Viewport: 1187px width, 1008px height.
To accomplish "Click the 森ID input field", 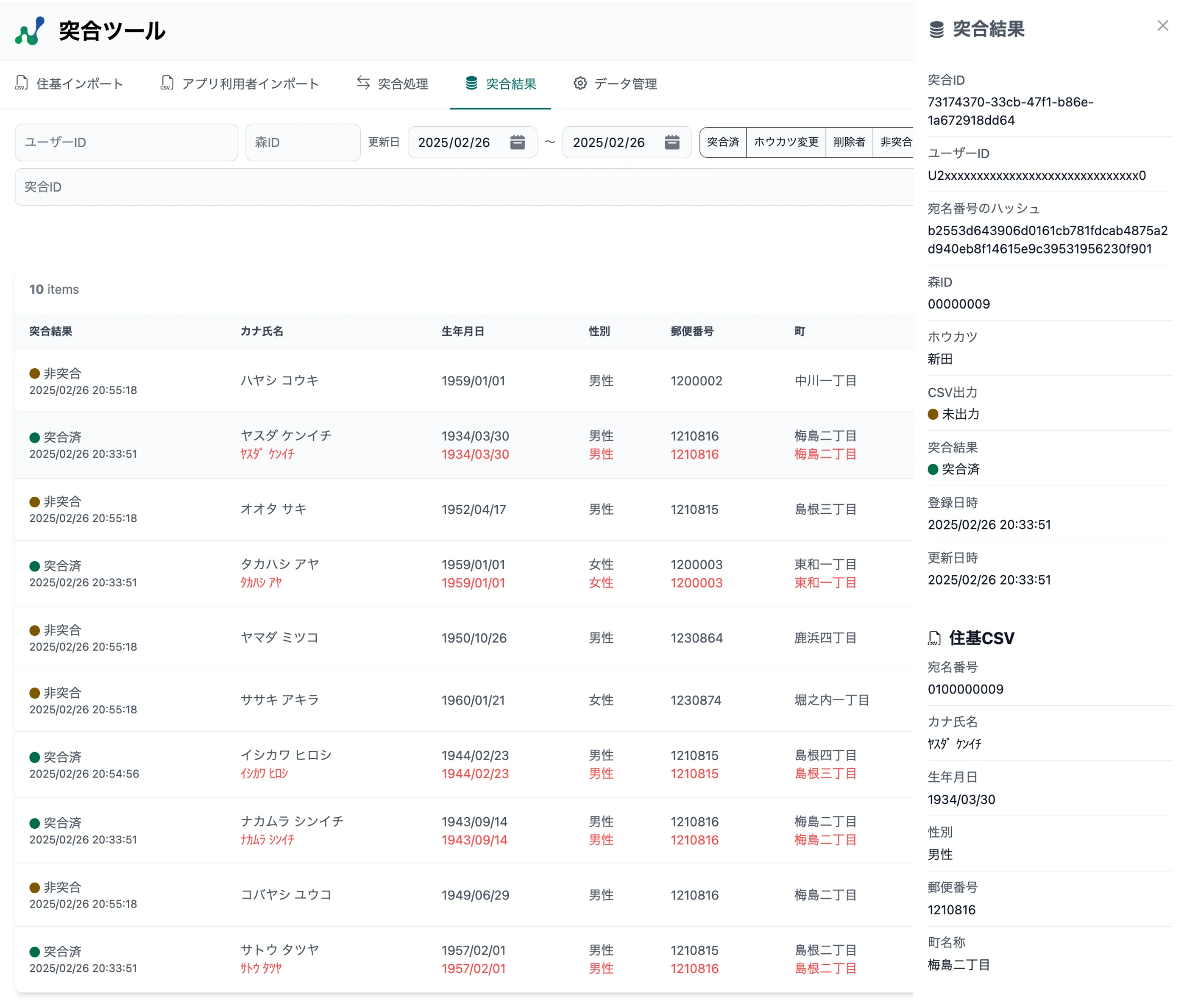I will click(x=302, y=142).
